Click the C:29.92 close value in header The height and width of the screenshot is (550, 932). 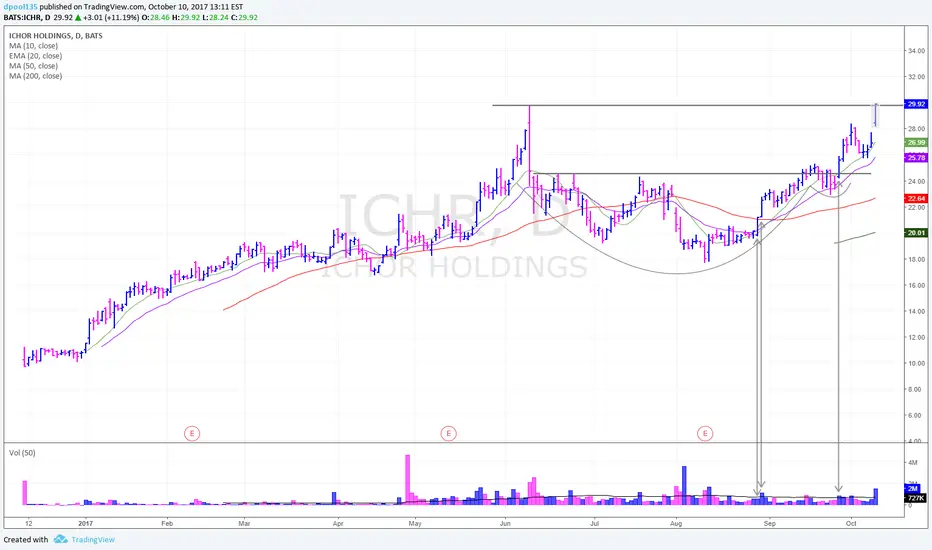click(x=244, y=18)
